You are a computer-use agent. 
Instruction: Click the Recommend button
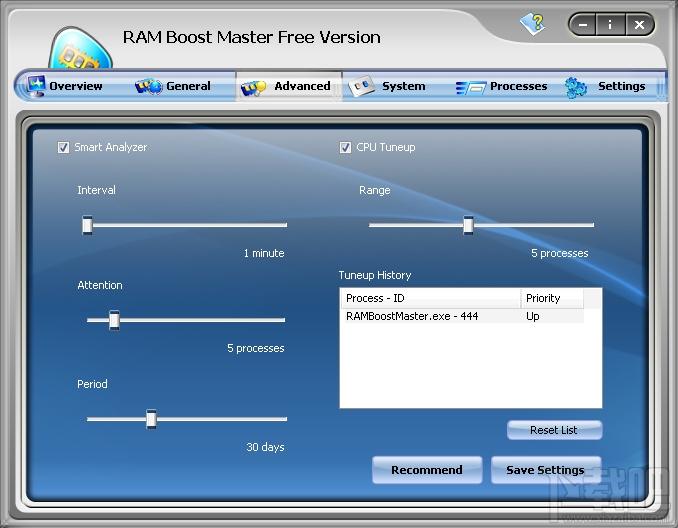click(427, 470)
